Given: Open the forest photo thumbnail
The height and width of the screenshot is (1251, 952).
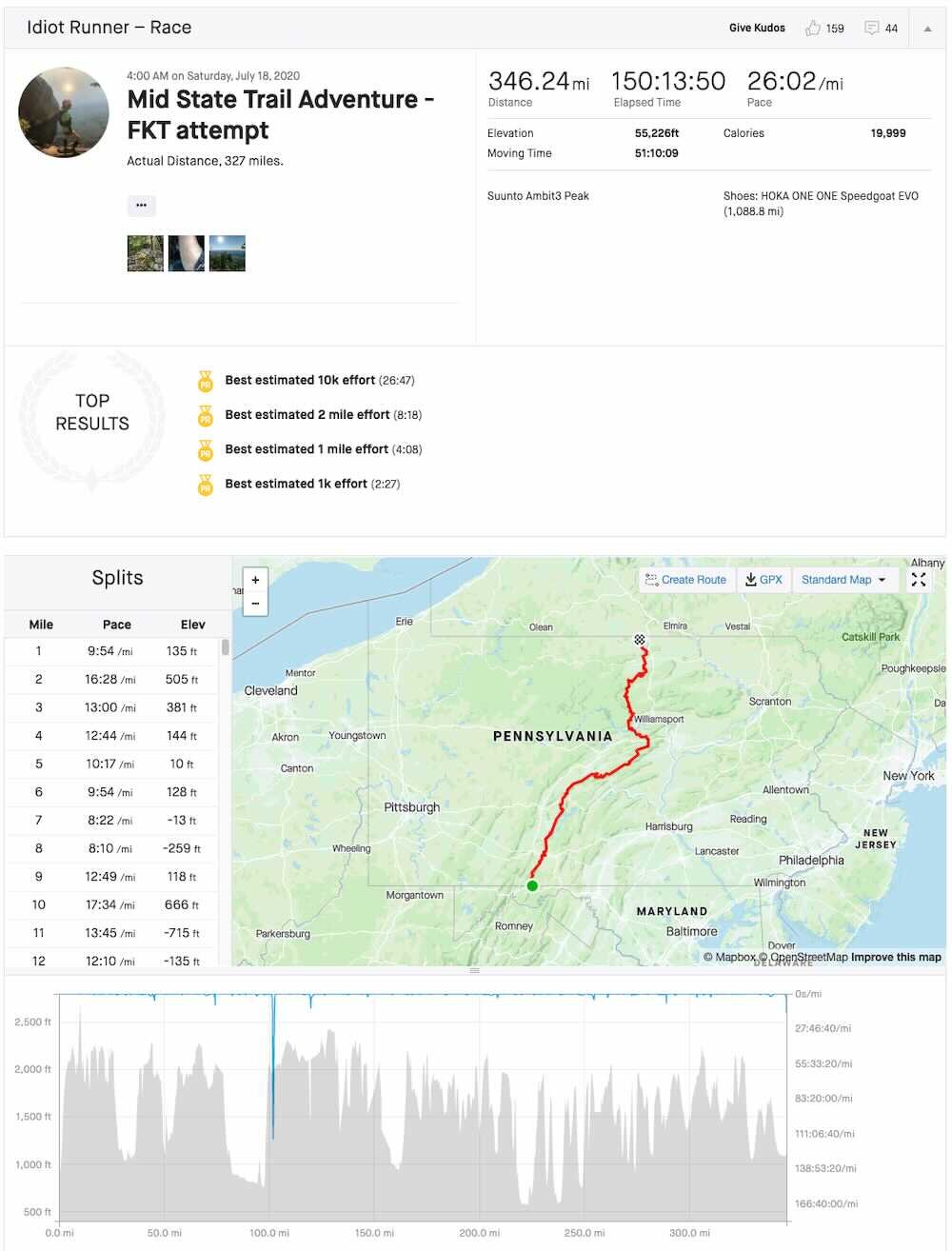Looking at the screenshot, I should click(x=146, y=253).
